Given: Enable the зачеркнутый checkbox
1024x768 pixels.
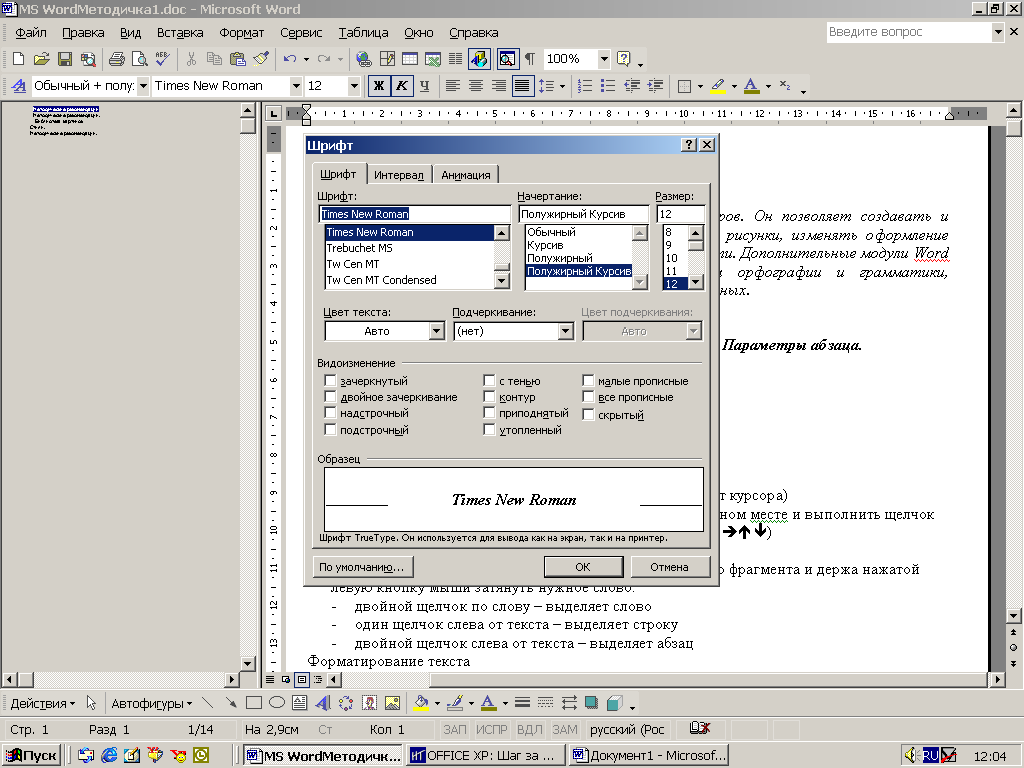Looking at the screenshot, I should coord(330,381).
